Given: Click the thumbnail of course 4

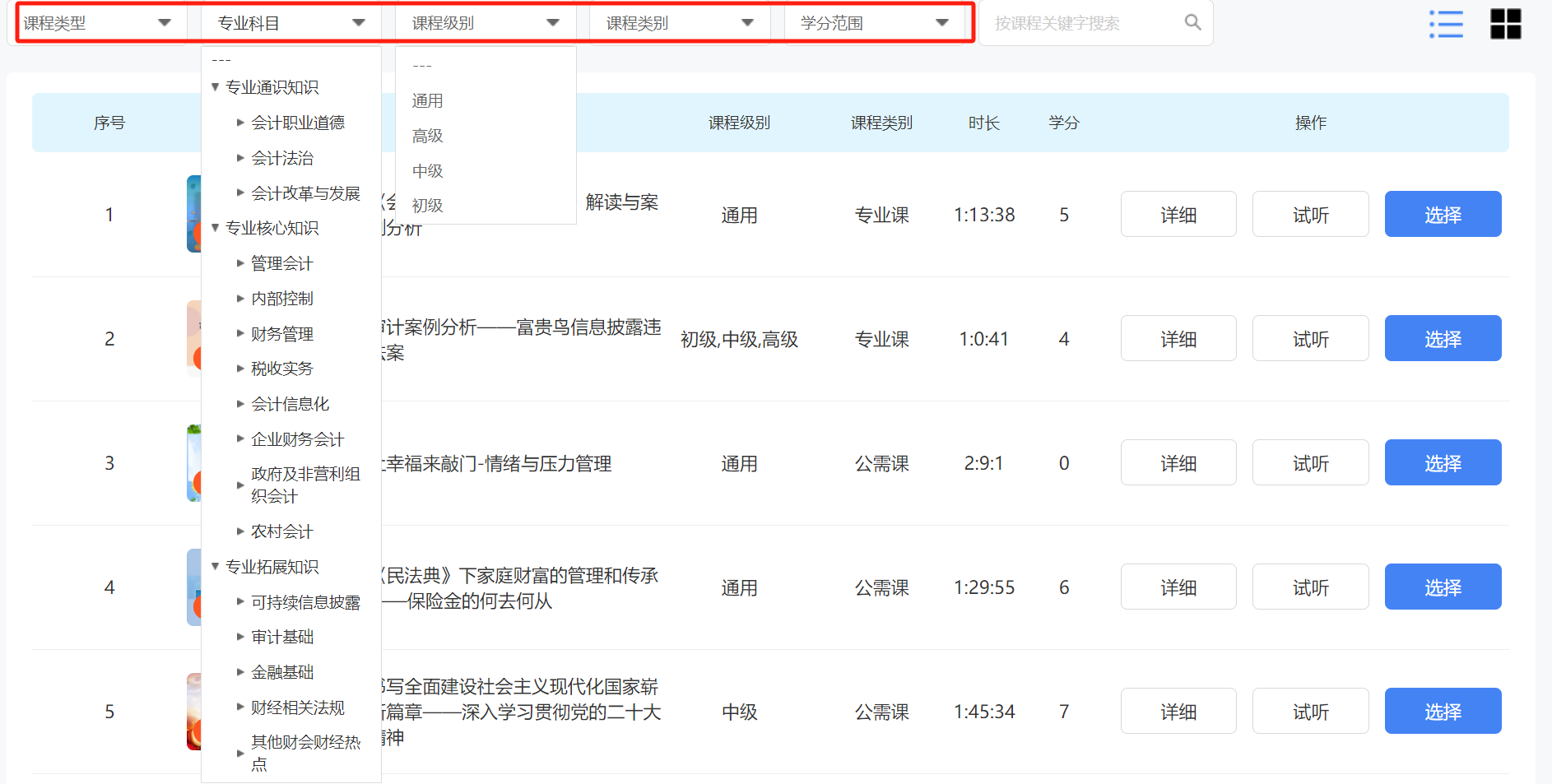Looking at the screenshot, I should pos(193,587).
